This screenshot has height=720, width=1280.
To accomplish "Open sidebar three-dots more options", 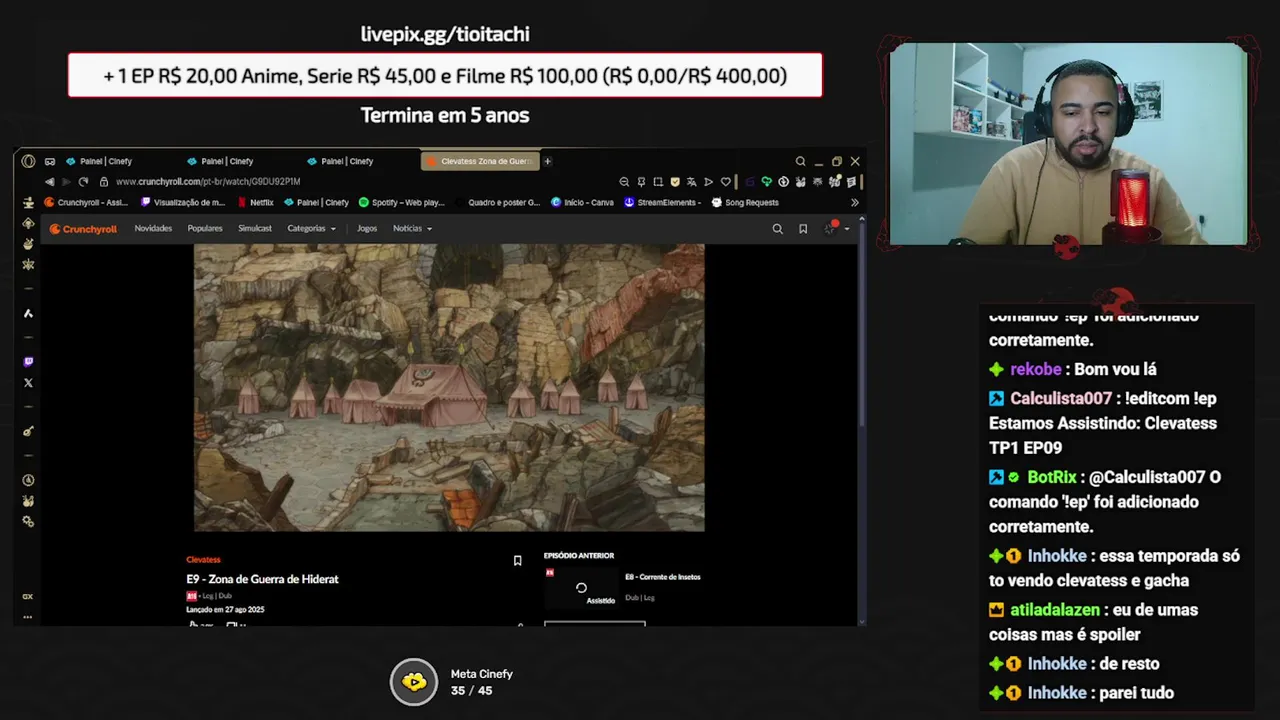I will click(28, 617).
